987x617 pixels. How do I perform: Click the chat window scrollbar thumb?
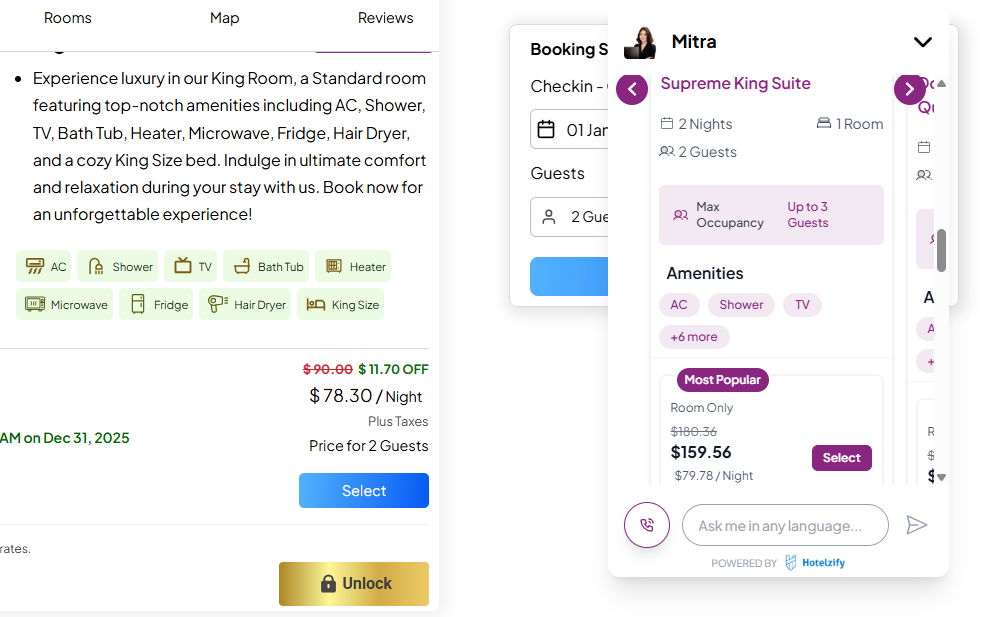[941, 250]
